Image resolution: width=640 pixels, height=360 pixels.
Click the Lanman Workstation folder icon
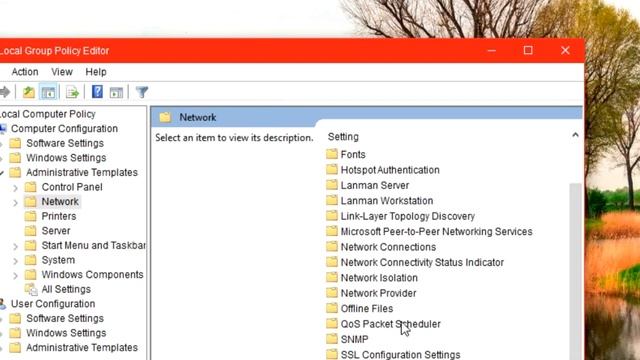(332, 200)
